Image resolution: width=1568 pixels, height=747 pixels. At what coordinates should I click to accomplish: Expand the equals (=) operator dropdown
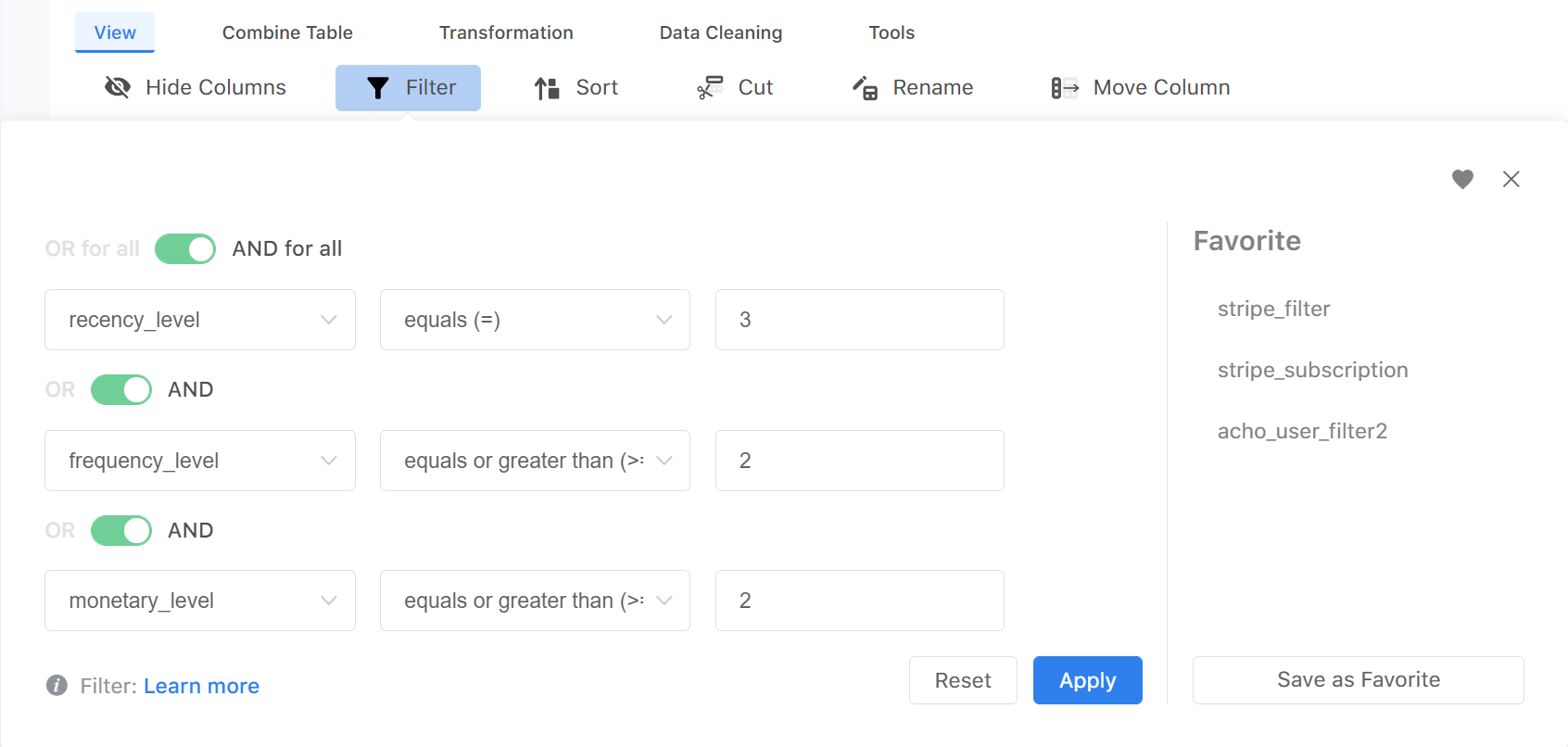tap(535, 320)
